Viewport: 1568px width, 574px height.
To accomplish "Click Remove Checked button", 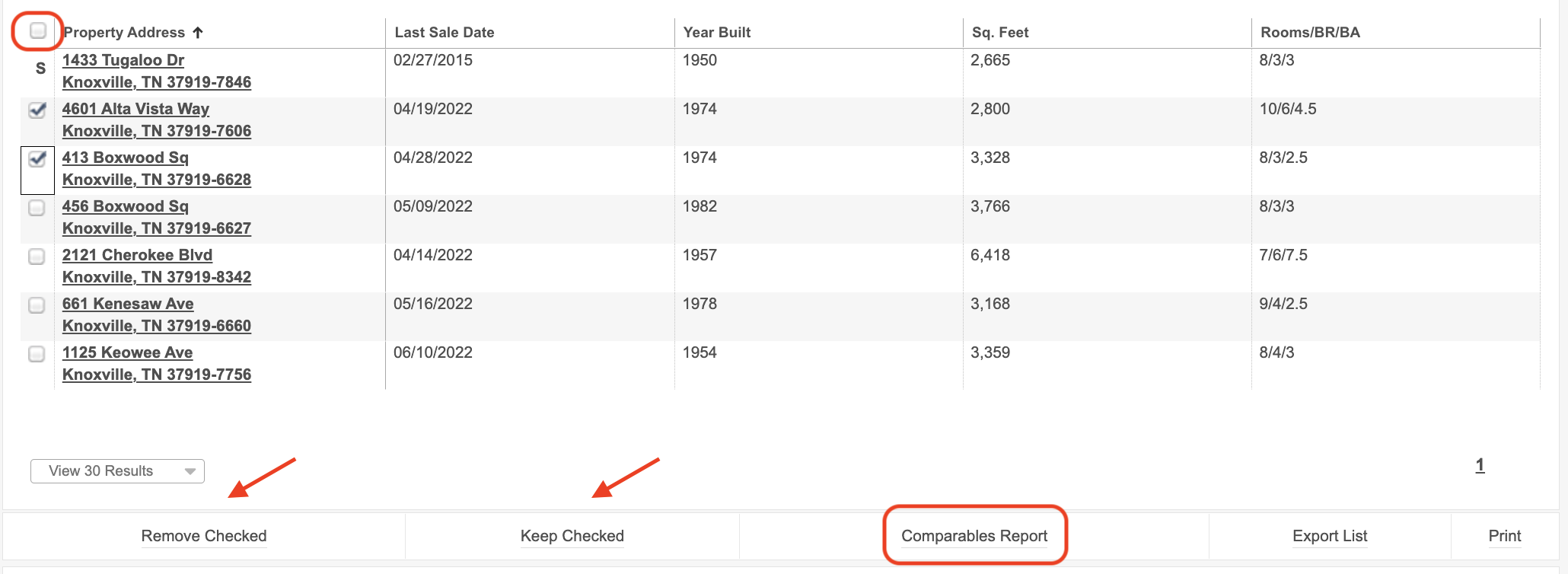I will pos(204,536).
